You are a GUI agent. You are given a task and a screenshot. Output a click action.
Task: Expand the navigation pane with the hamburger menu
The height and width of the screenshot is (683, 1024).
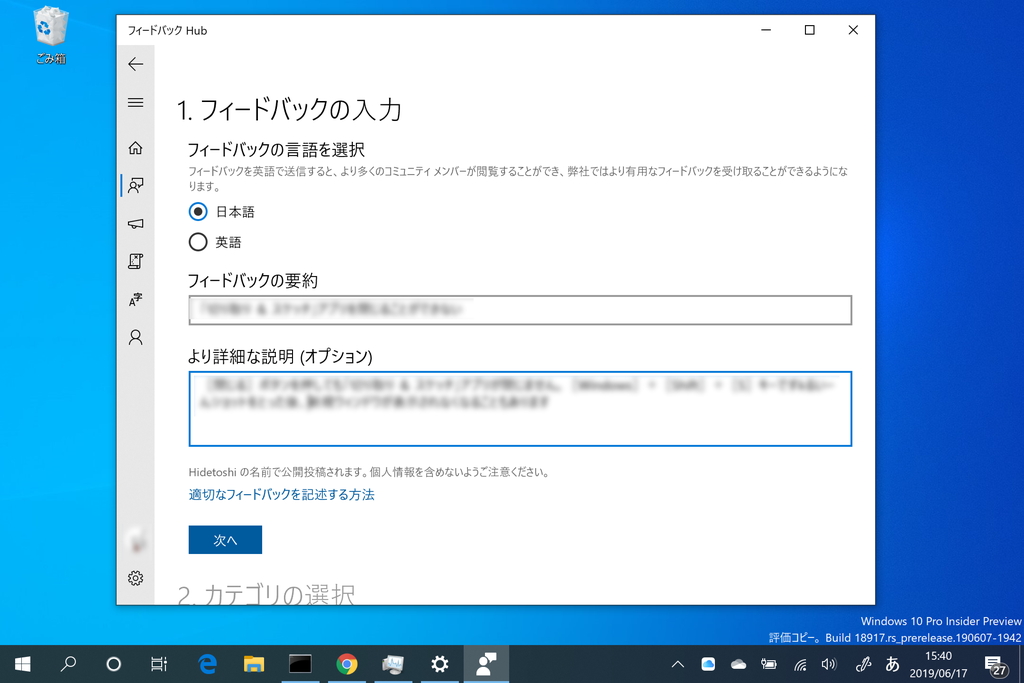pyautogui.click(x=135, y=102)
